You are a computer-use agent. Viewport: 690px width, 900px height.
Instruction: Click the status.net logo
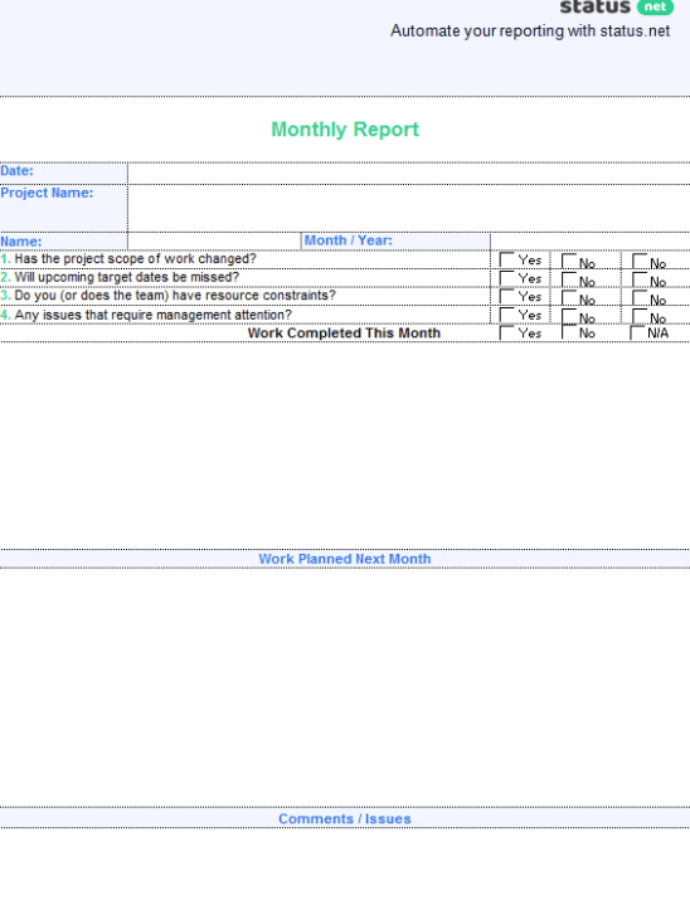616,7
